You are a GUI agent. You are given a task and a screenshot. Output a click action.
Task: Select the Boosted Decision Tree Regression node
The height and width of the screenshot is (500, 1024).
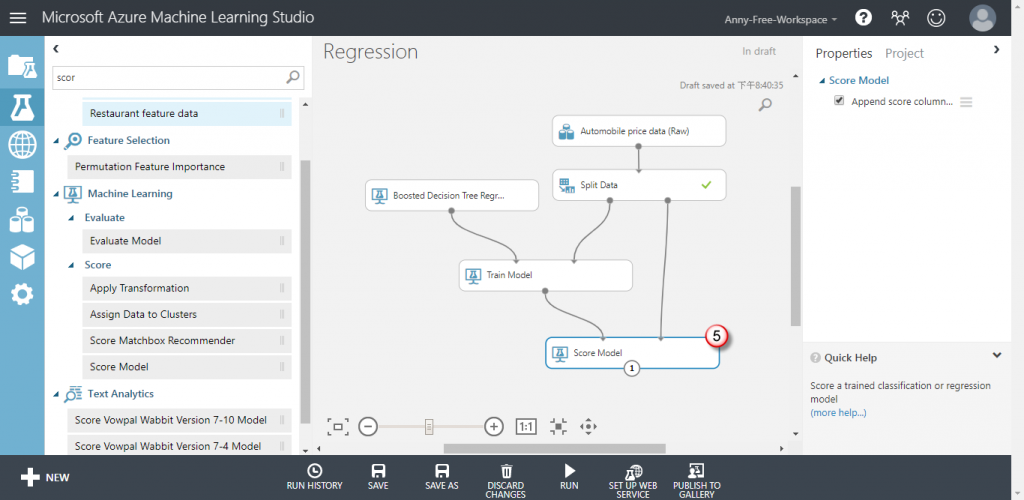coord(452,195)
